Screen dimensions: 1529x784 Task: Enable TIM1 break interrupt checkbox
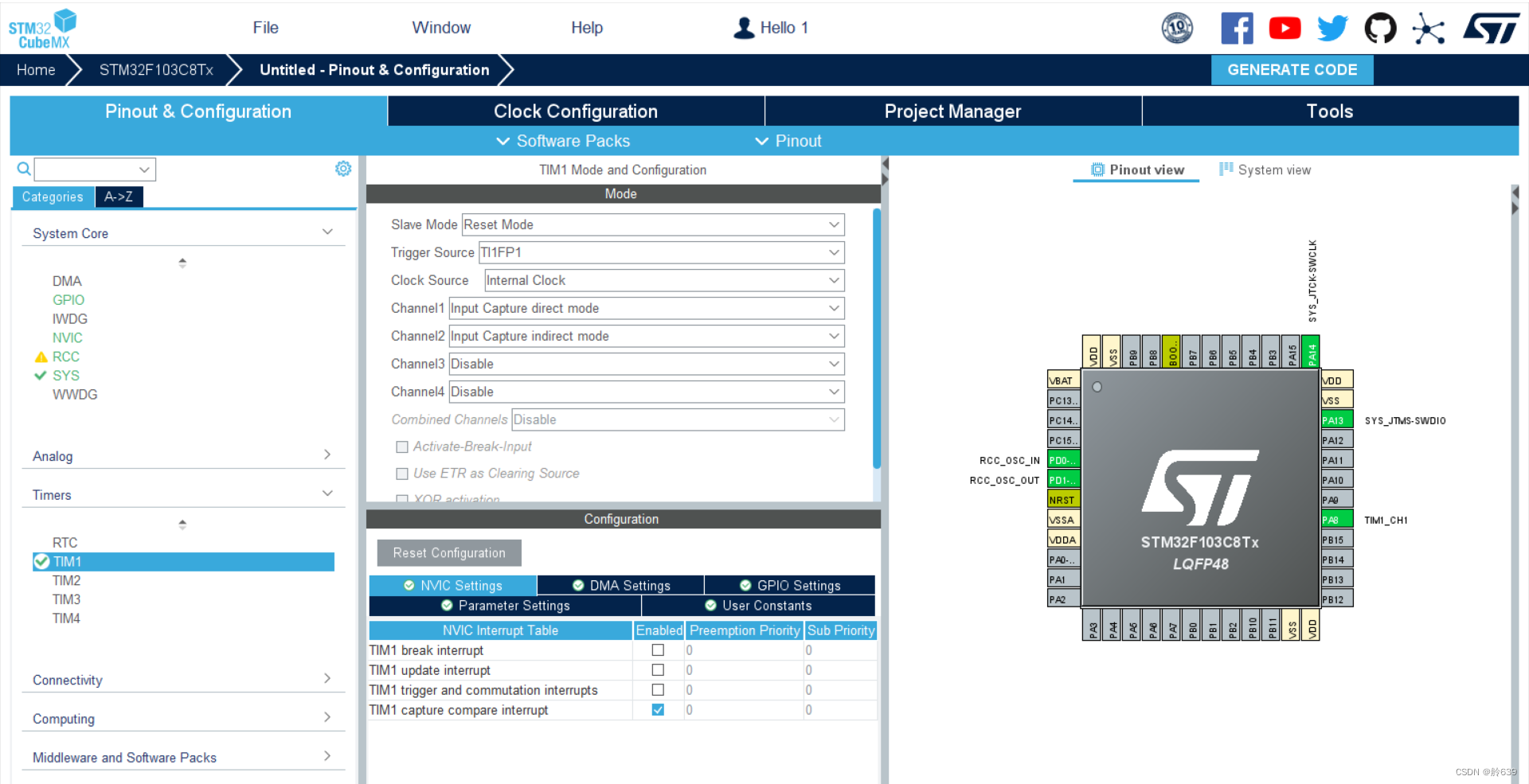click(x=658, y=650)
